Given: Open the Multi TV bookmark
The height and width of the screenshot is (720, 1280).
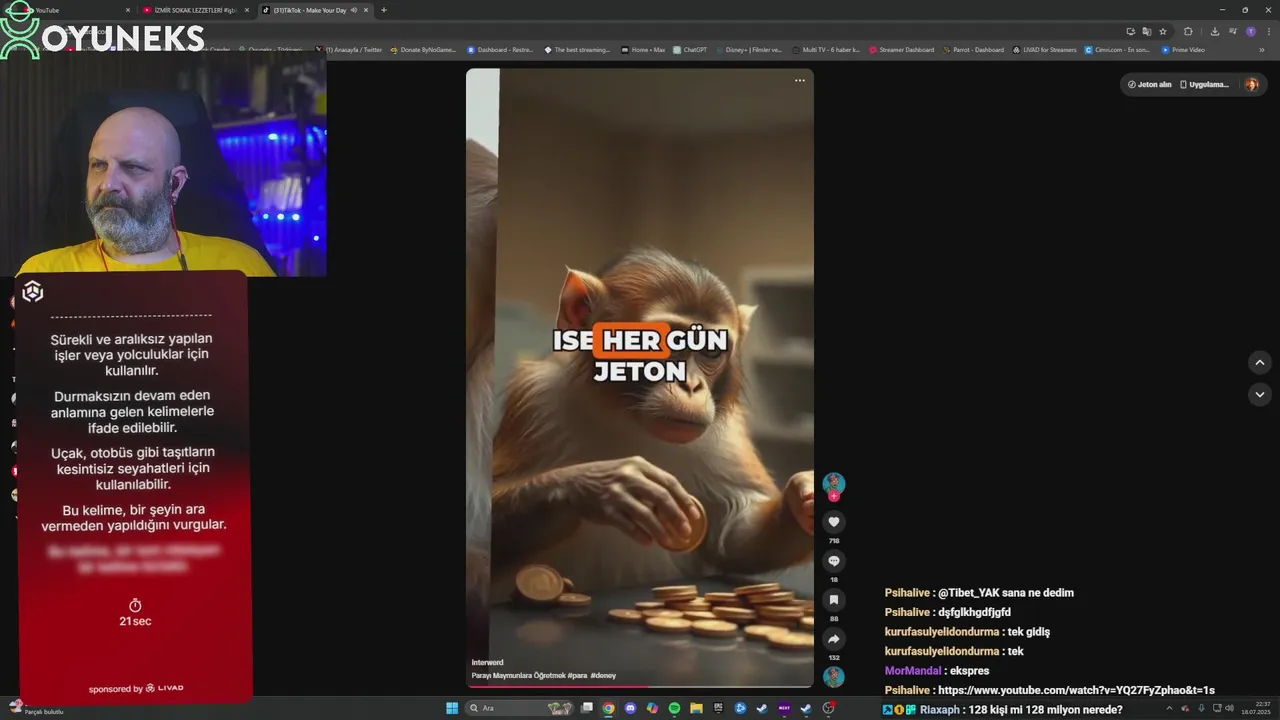Looking at the screenshot, I should click(x=826, y=49).
